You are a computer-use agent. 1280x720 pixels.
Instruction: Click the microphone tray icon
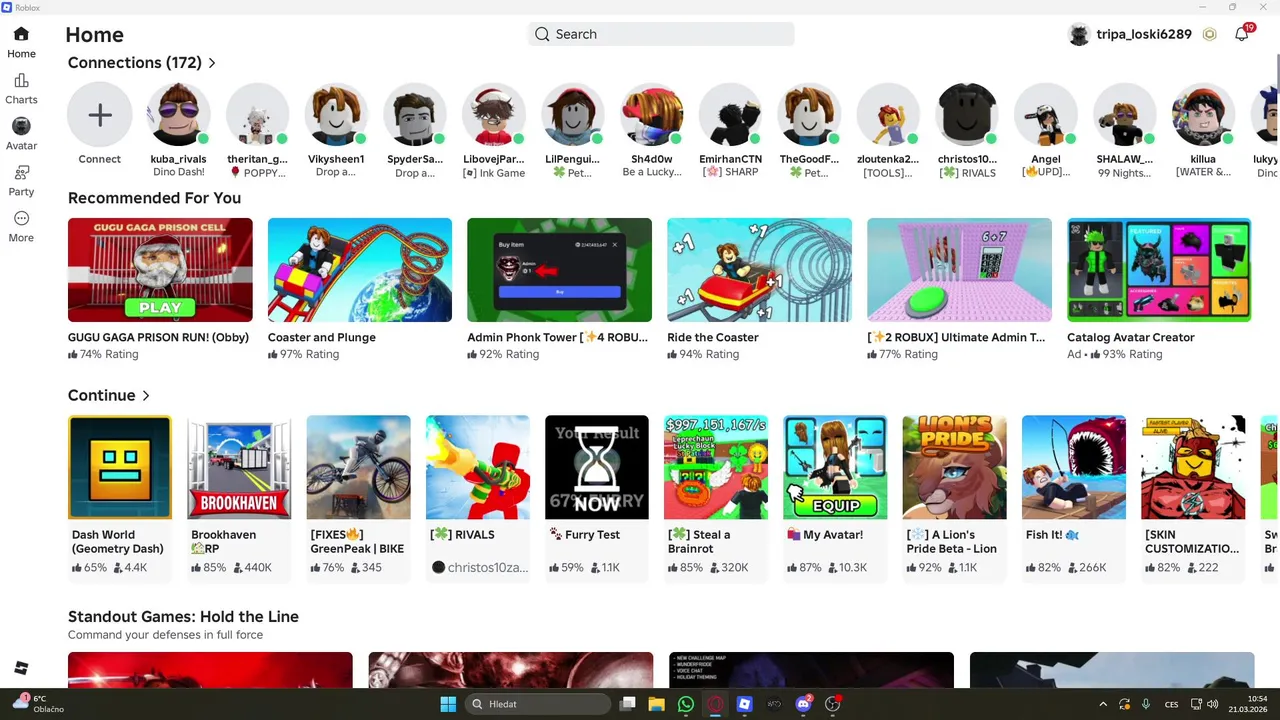[x=1146, y=704]
